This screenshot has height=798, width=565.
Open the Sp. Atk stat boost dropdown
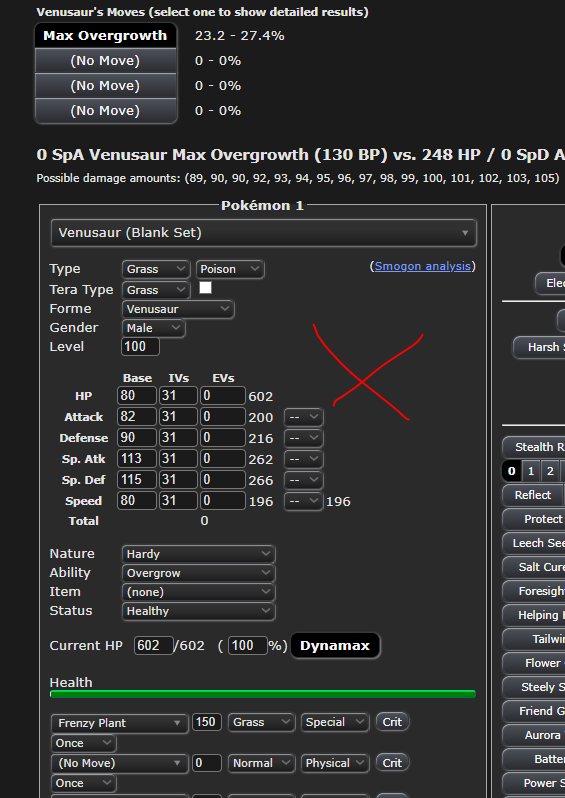(x=303, y=459)
